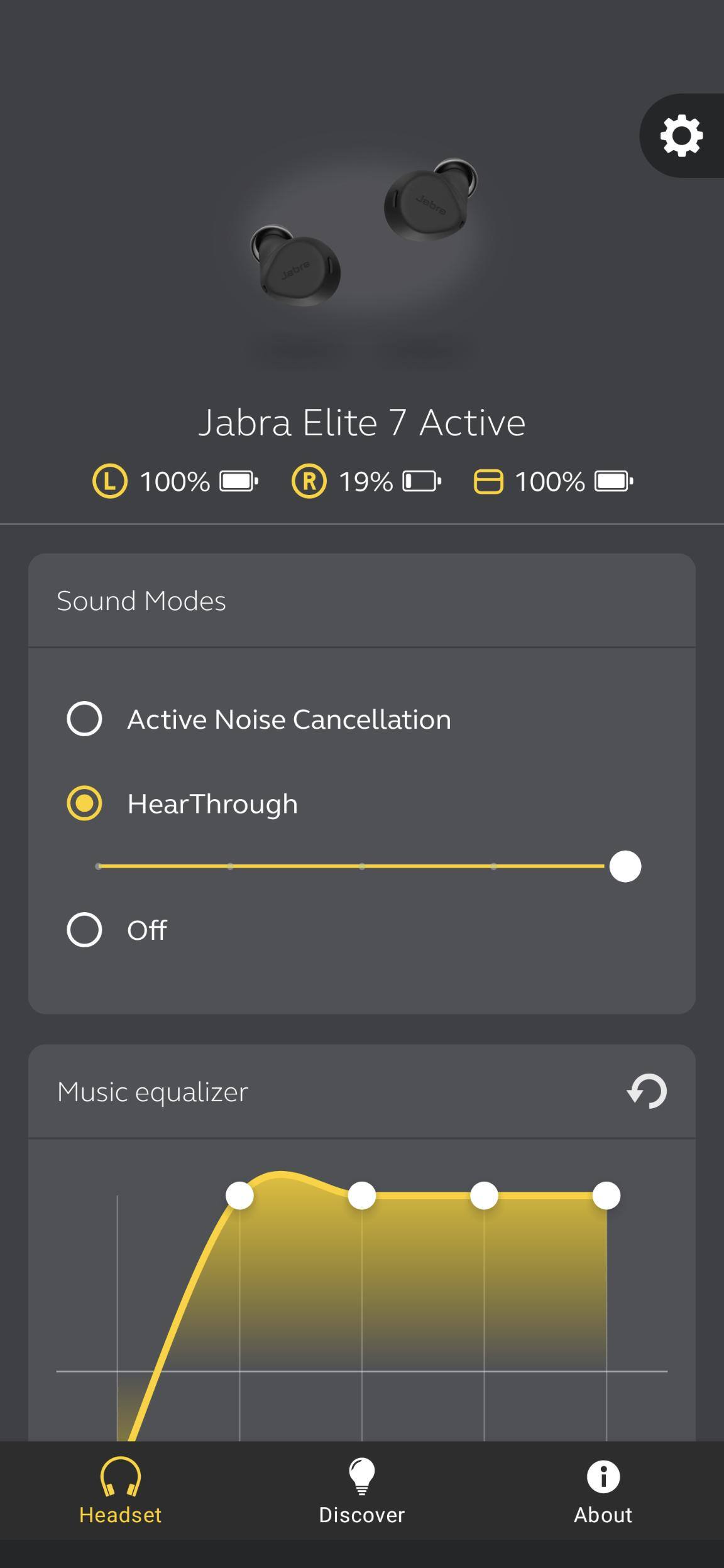Select the HearThrough radio button
The image size is (724, 1568).
pyautogui.click(x=84, y=803)
